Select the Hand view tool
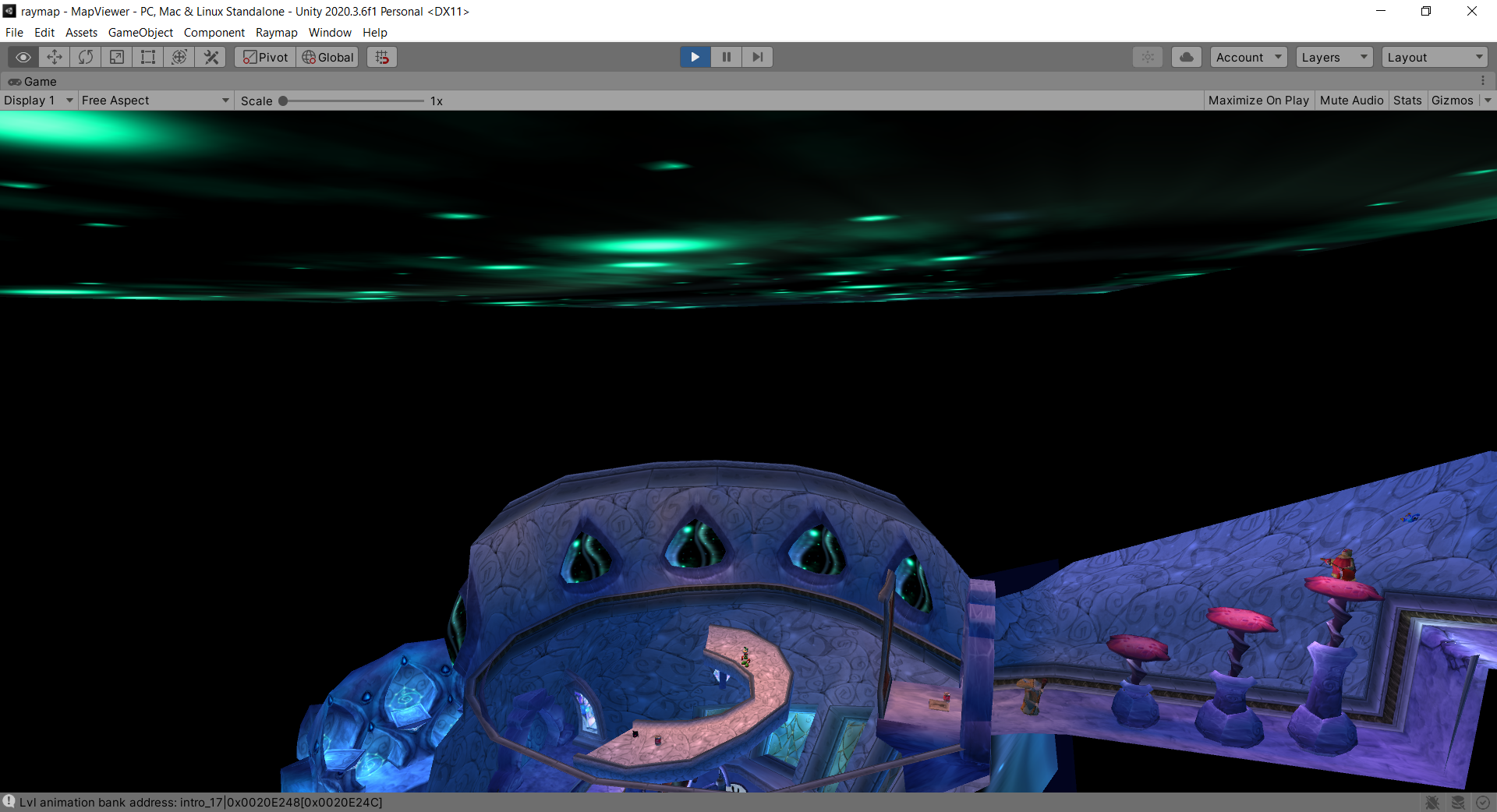Image resolution: width=1497 pixels, height=812 pixels. [x=23, y=57]
